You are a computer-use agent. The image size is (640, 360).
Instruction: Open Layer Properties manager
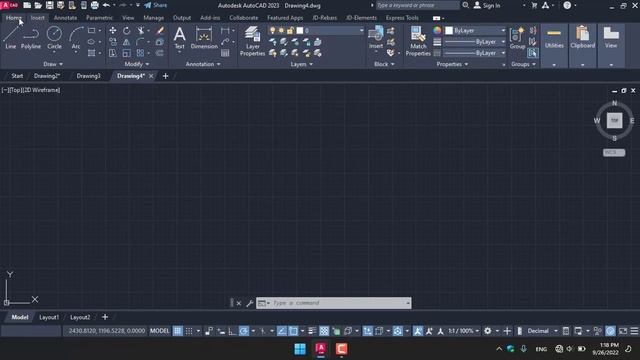(x=252, y=41)
